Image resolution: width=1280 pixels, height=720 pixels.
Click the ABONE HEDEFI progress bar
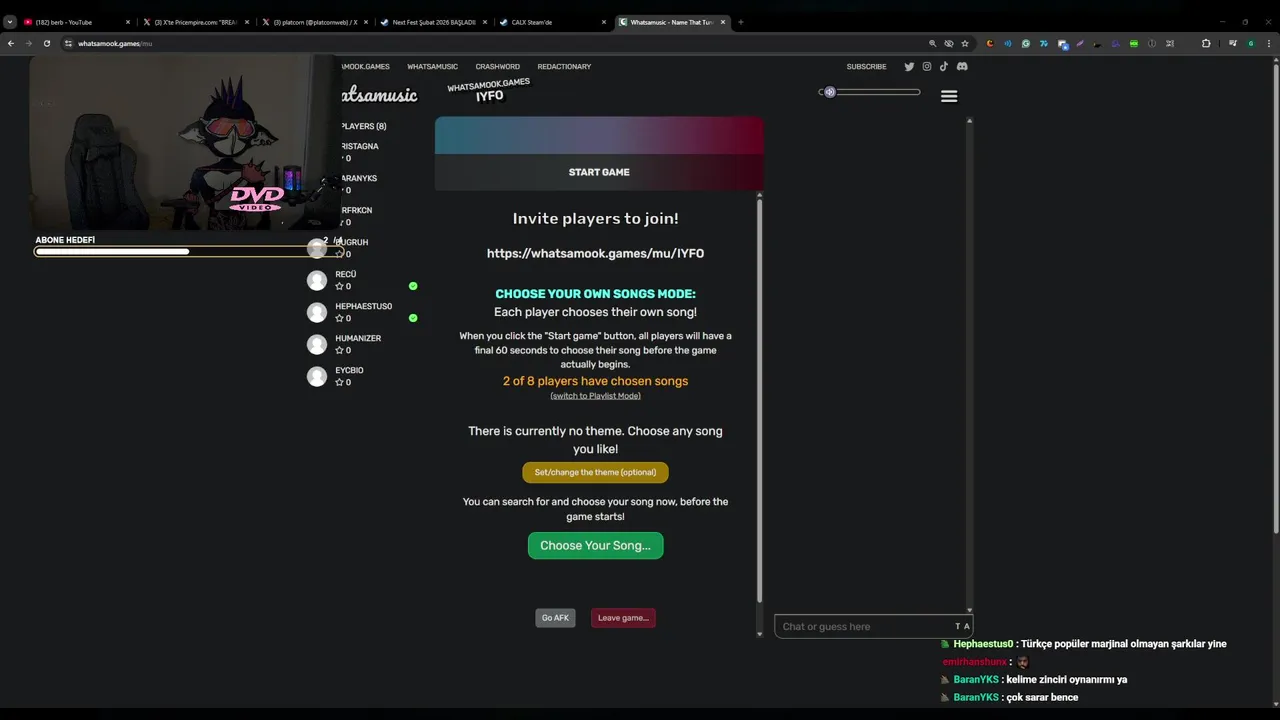click(189, 251)
